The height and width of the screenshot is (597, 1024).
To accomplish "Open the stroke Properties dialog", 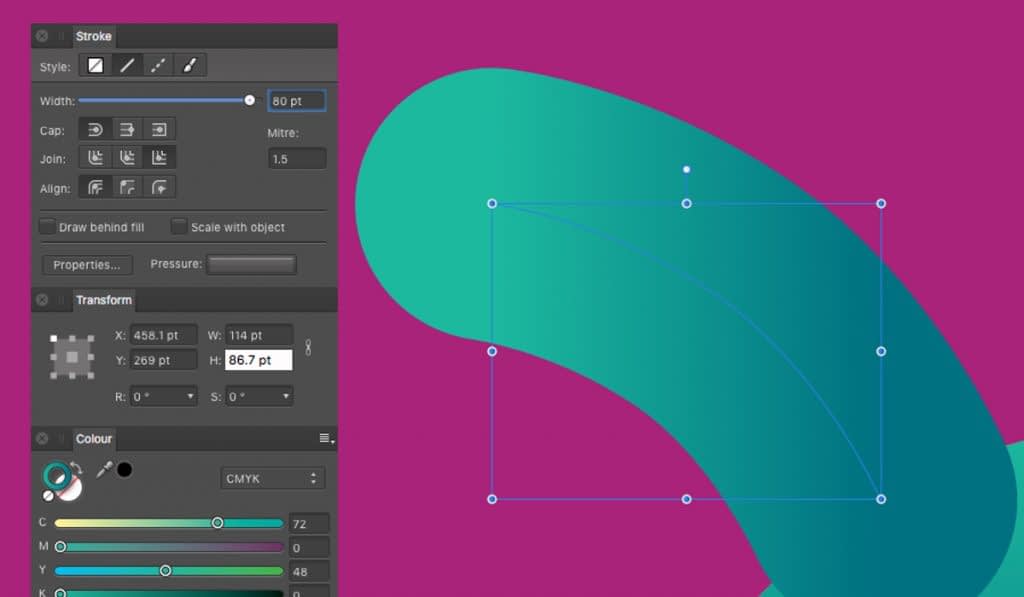I will tap(86, 265).
